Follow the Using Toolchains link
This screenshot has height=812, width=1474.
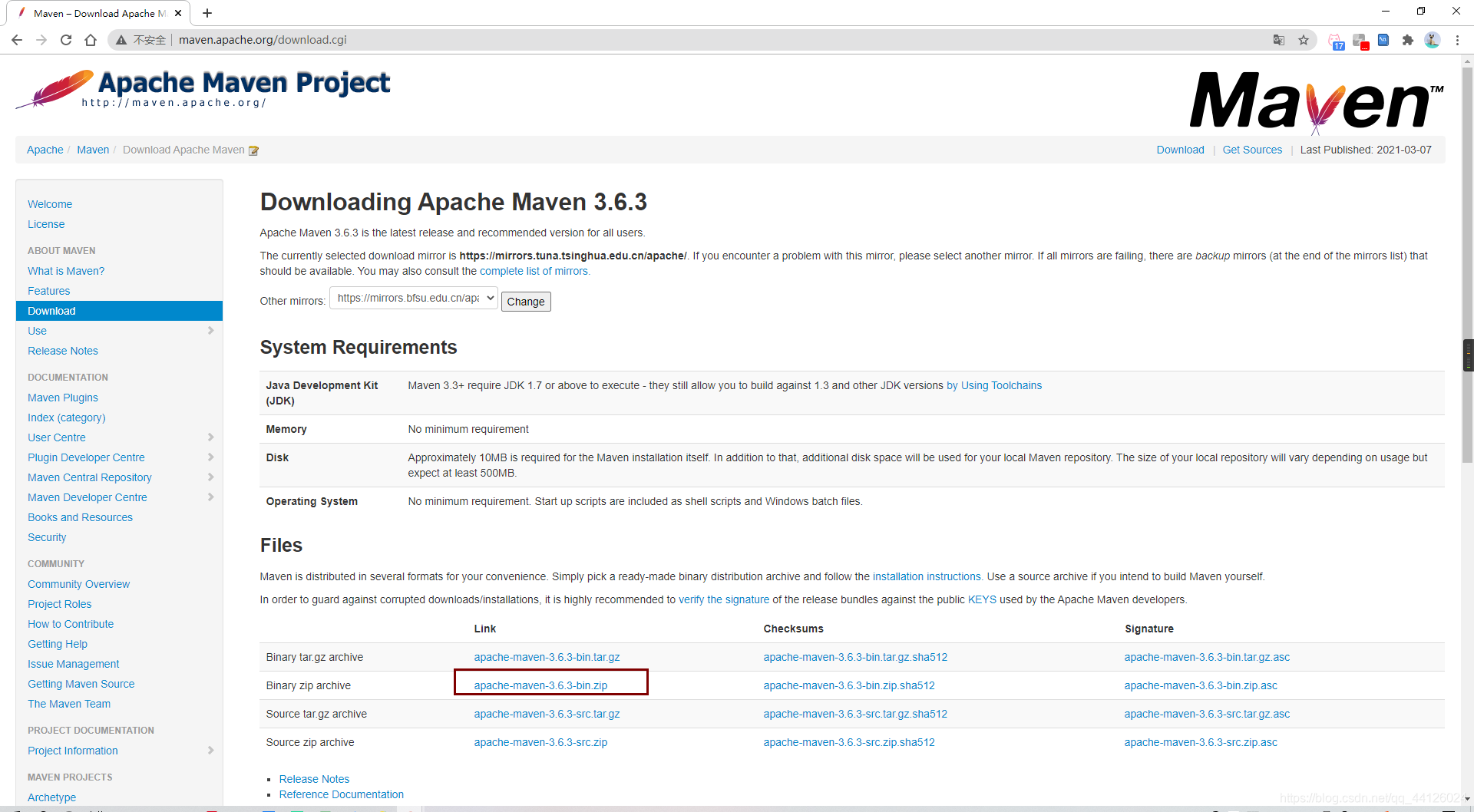tap(994, 385)
